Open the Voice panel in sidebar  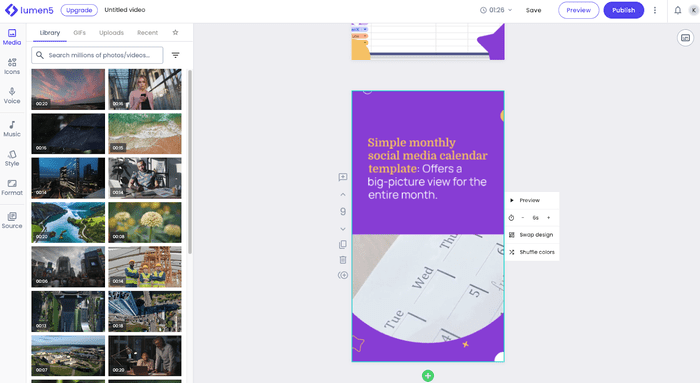click(12, 96)
